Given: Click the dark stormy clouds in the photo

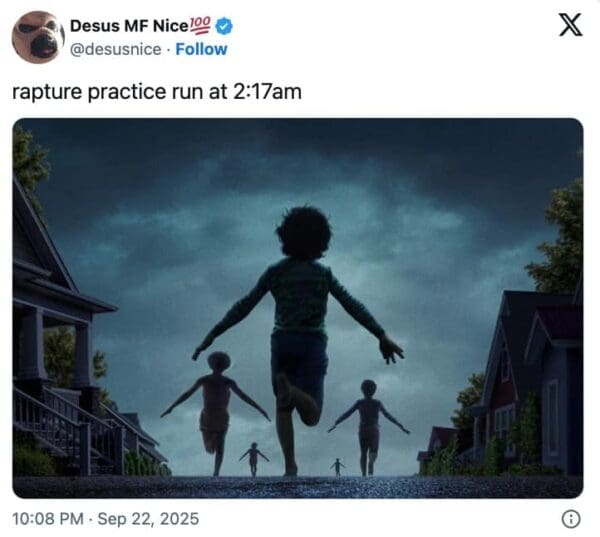Looking at the screenshot, I should click(x=298, y=172).
